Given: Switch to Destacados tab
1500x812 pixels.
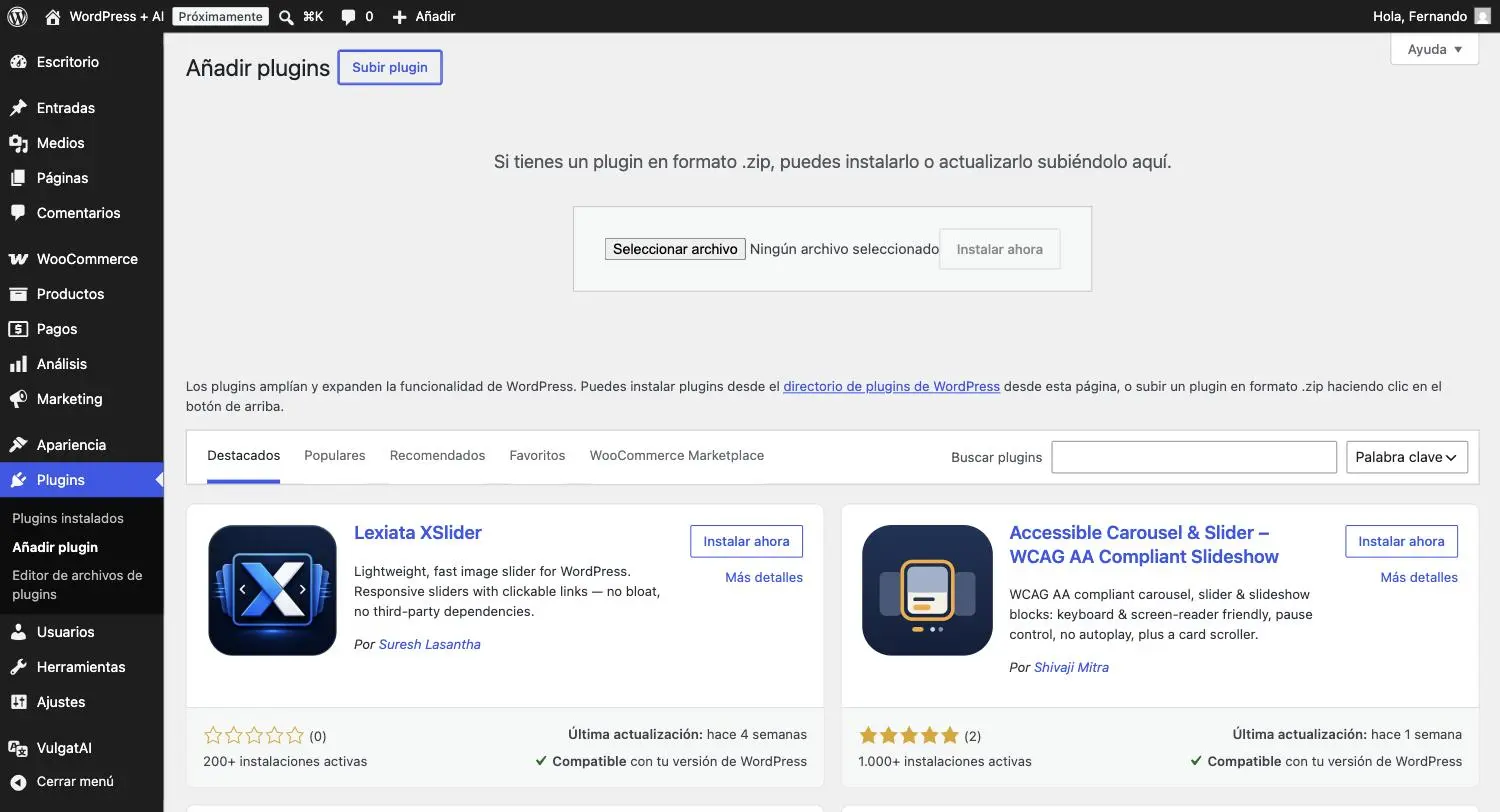Looking at the screenshot, I should click(x=243, y=456).
